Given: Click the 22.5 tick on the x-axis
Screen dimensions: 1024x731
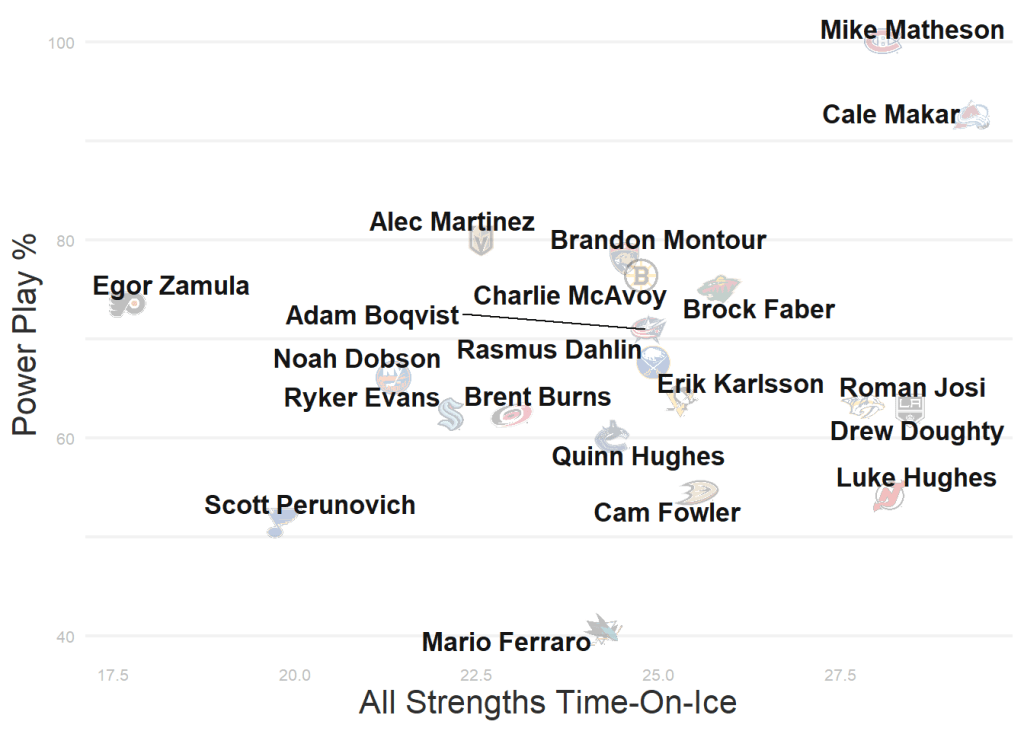Looking at the screenshot, I should [476, 675].
